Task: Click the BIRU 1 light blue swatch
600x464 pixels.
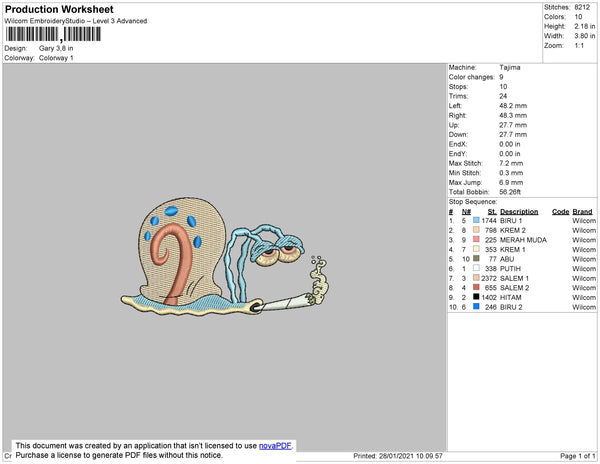Action: [476, 220]
